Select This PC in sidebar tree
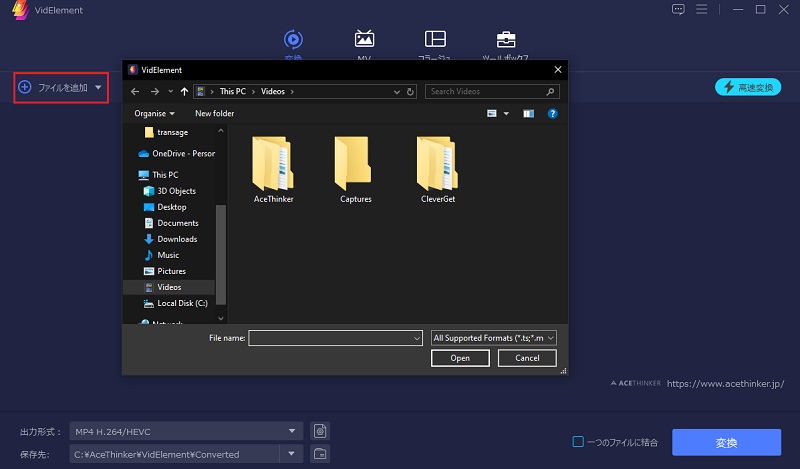Viewport: 800px width, 469px height. tap(159, 175)
